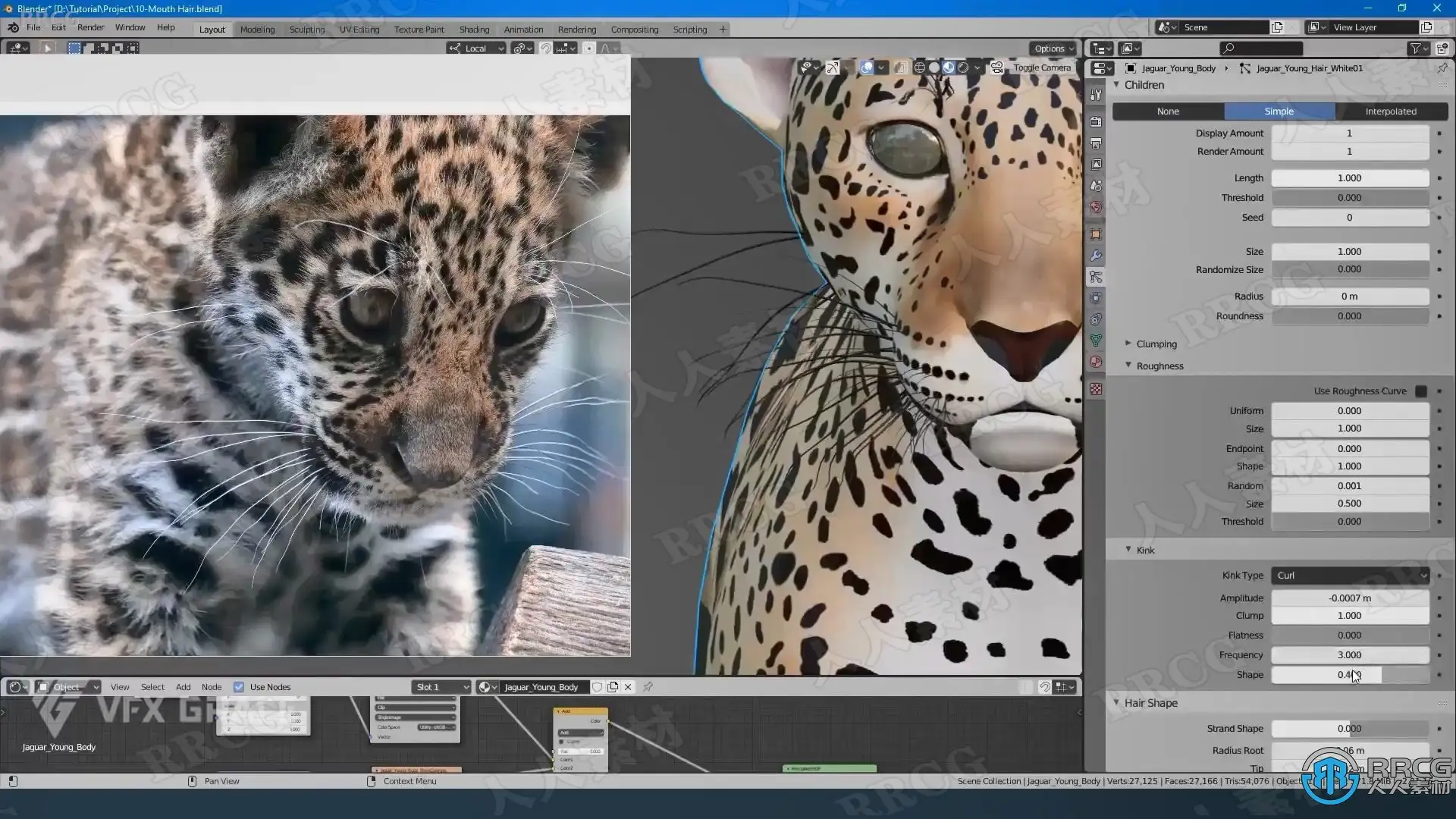Uncheck Use Nodes in node editor
This screenshot has width=1456, height=819.
(239, 687)
